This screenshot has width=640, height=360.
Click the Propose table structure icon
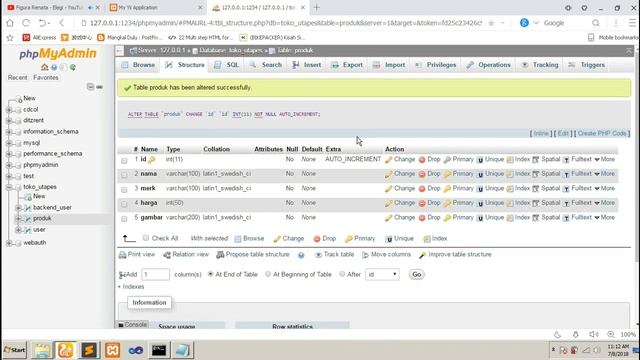[220, 255]
